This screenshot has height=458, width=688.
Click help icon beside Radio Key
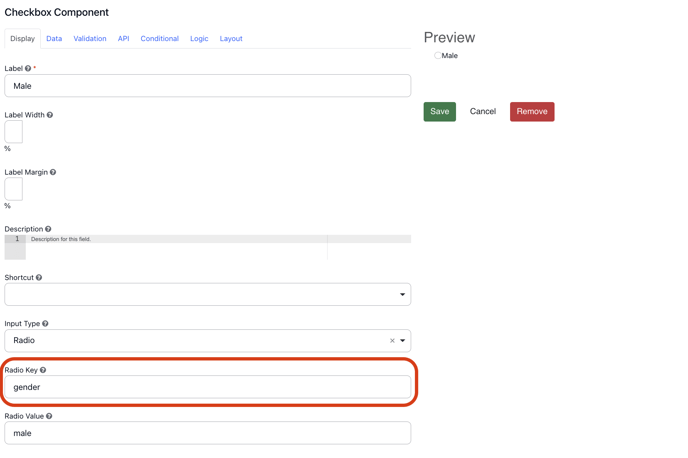click(x=43, y=370)
